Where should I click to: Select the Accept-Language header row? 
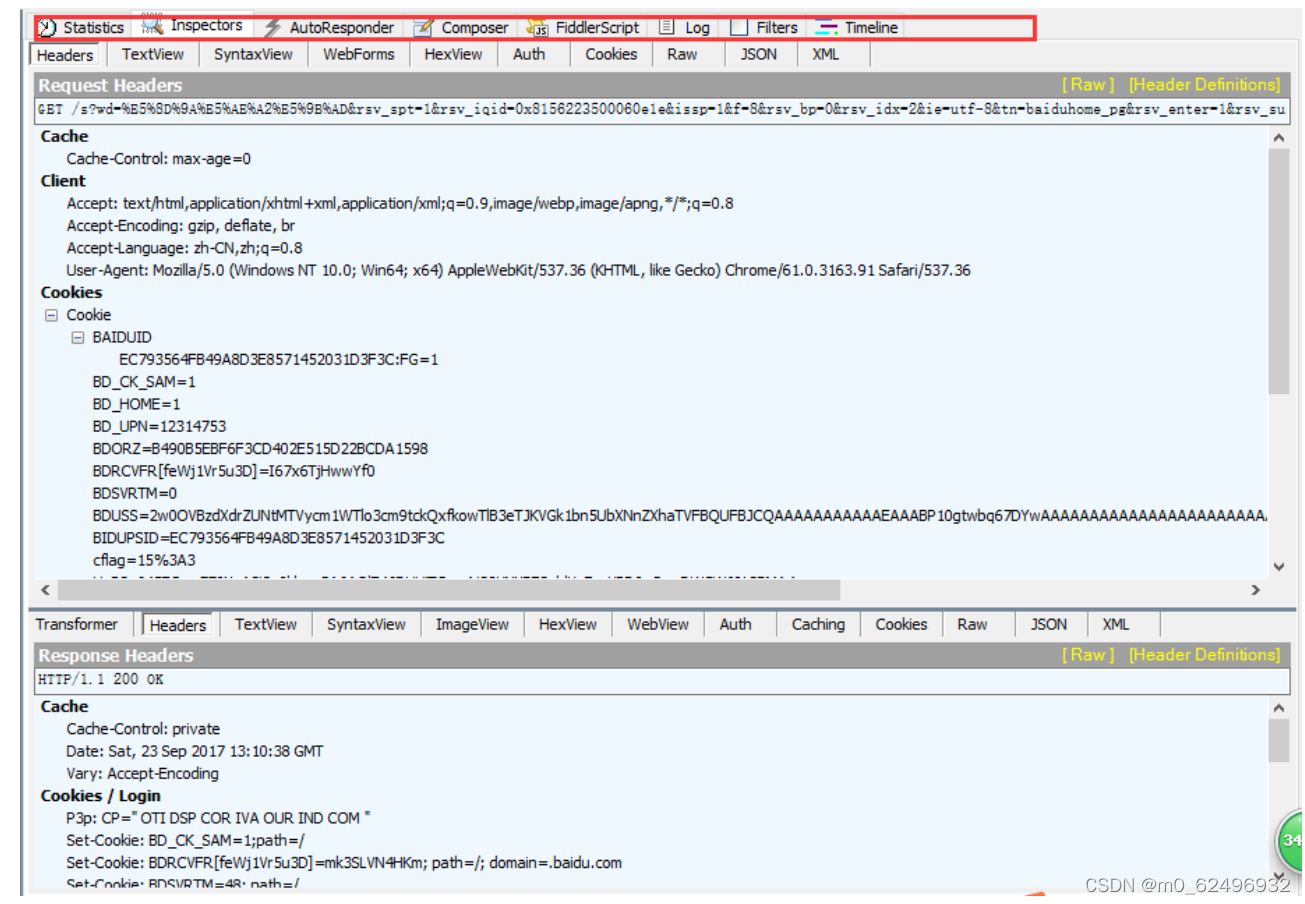(x=185, y=248)
